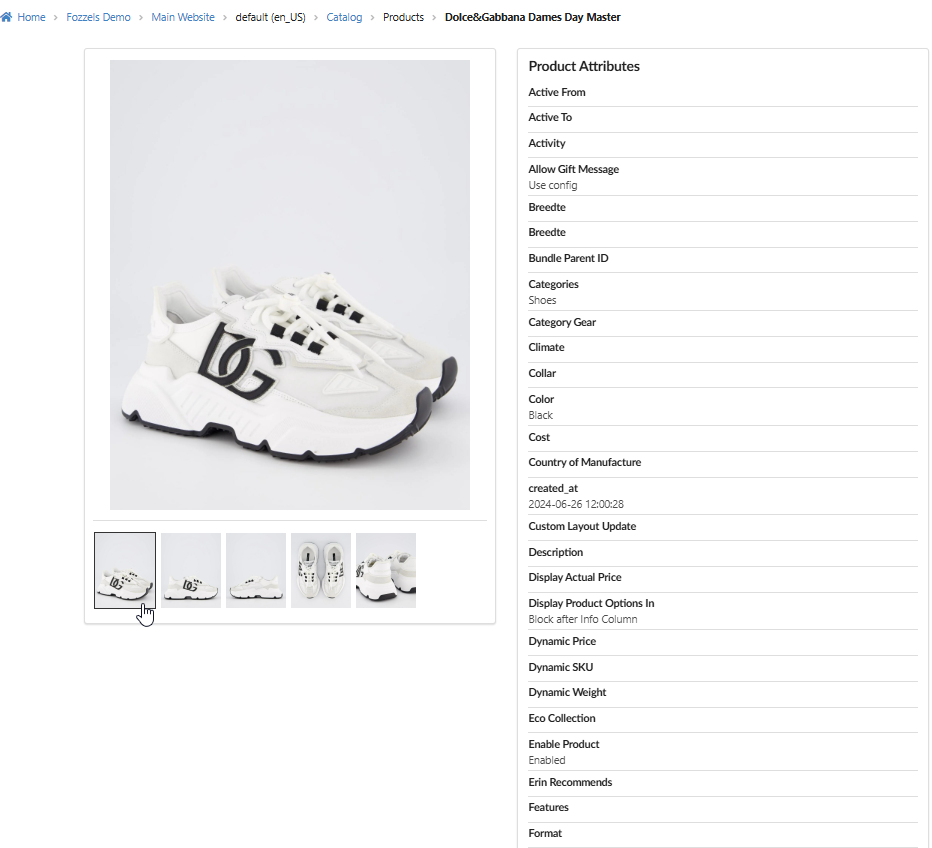This screenshot has height=848, width=932.
Task: Select the second side-view shoe thumbnail
Action: tap(191, 570)
